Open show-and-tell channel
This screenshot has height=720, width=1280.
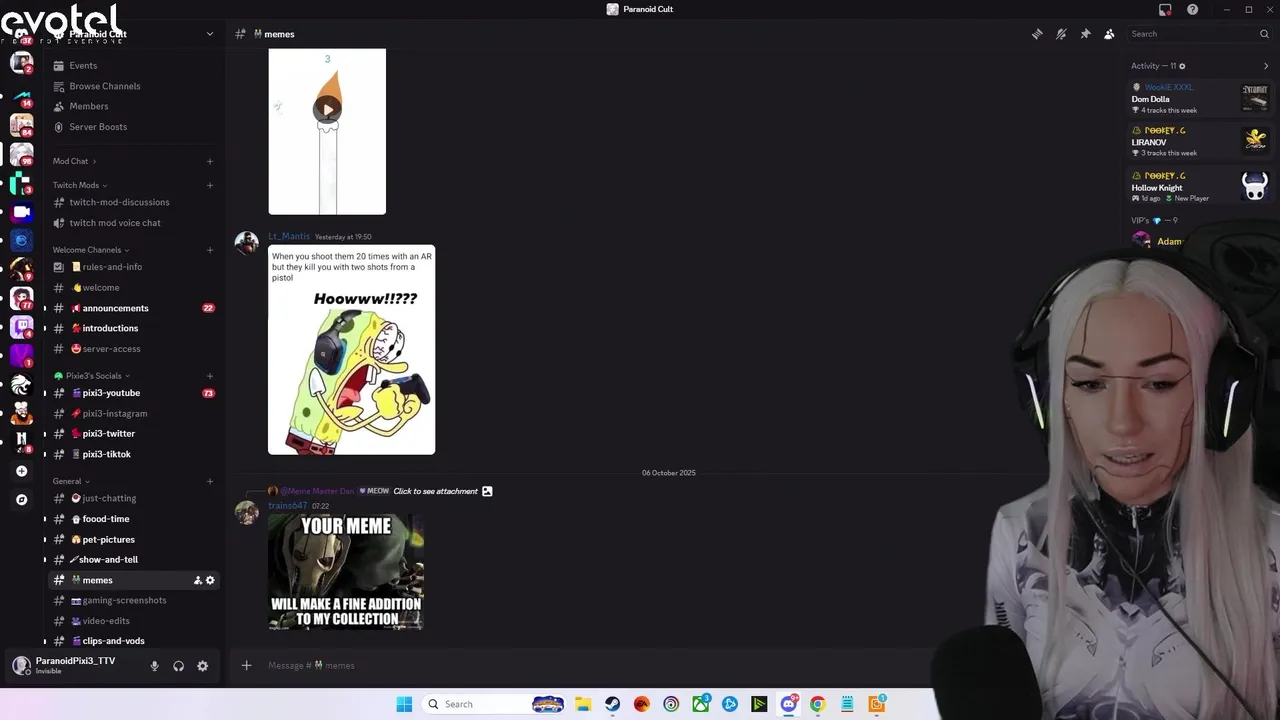point(132,560)
